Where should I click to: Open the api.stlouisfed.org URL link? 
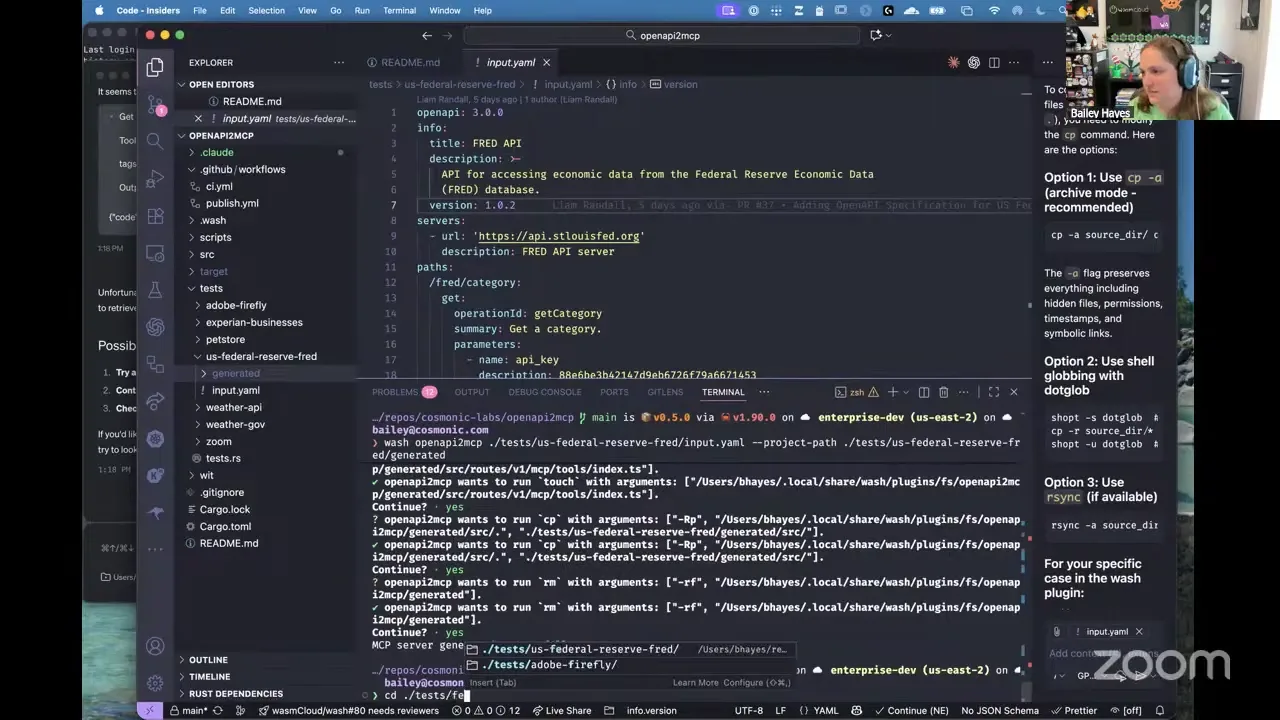[558, 236]
